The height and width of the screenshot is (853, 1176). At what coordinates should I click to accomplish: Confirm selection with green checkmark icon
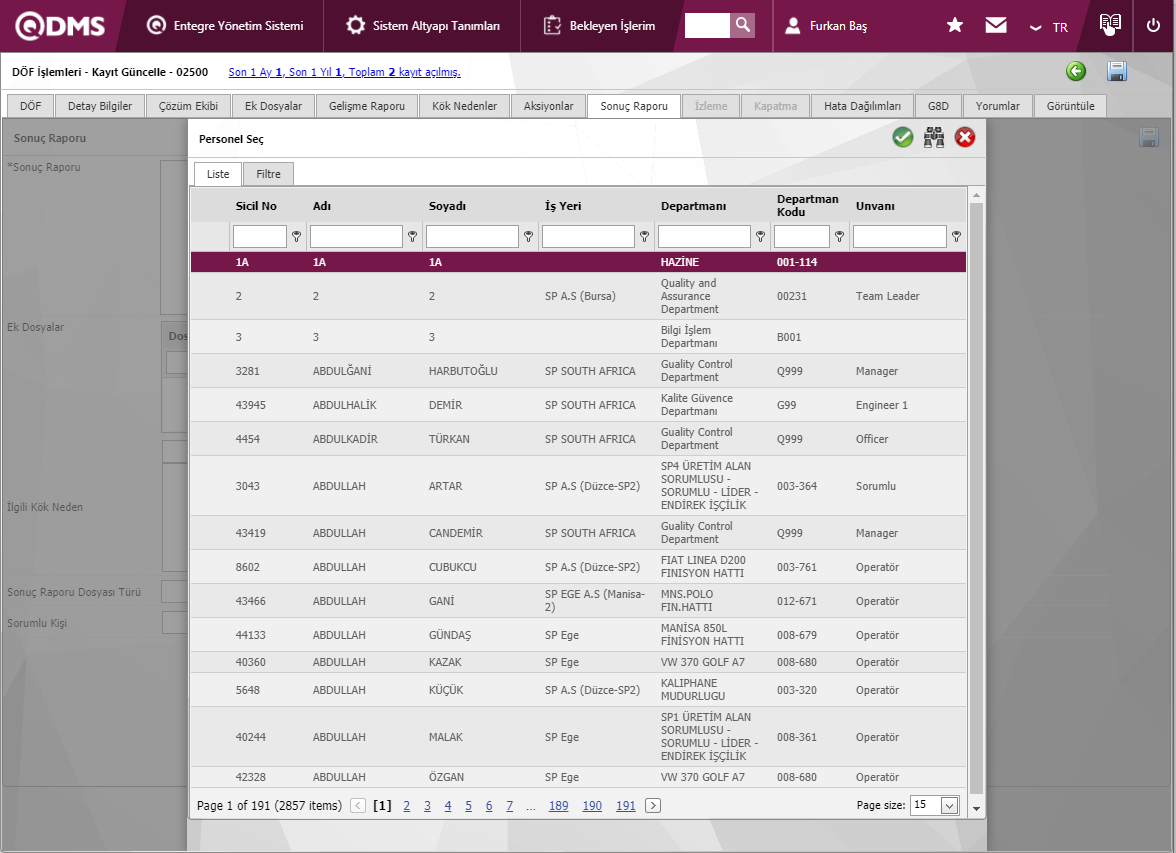tap(903, 138)
